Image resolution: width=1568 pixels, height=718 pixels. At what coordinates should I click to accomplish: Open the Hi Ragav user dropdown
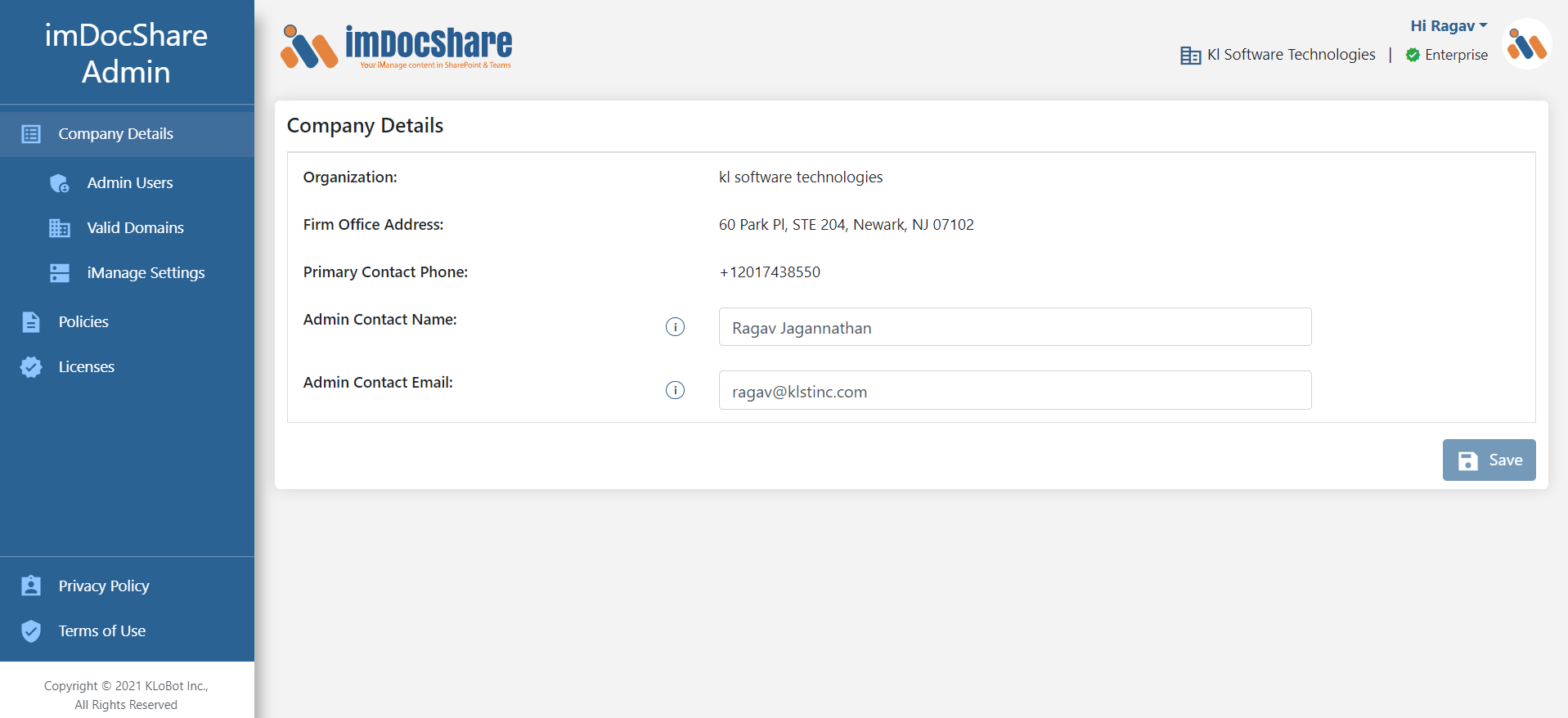click(1449, 26)
